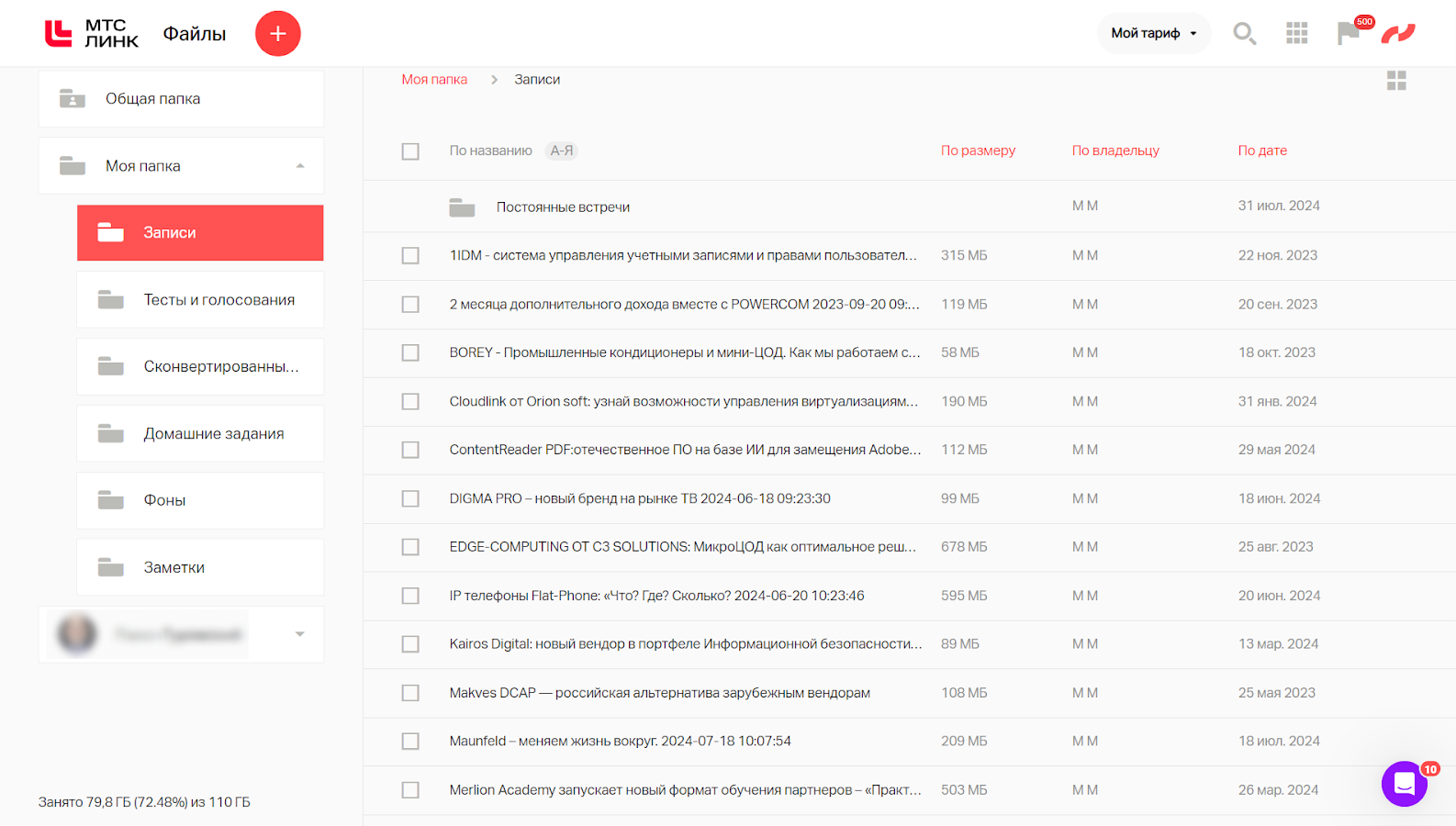This screenshot has height=826, width=1456.
Task: Click the Постоянные встречи folder icon
Action: pyautogui.click(x=462, y=207)
